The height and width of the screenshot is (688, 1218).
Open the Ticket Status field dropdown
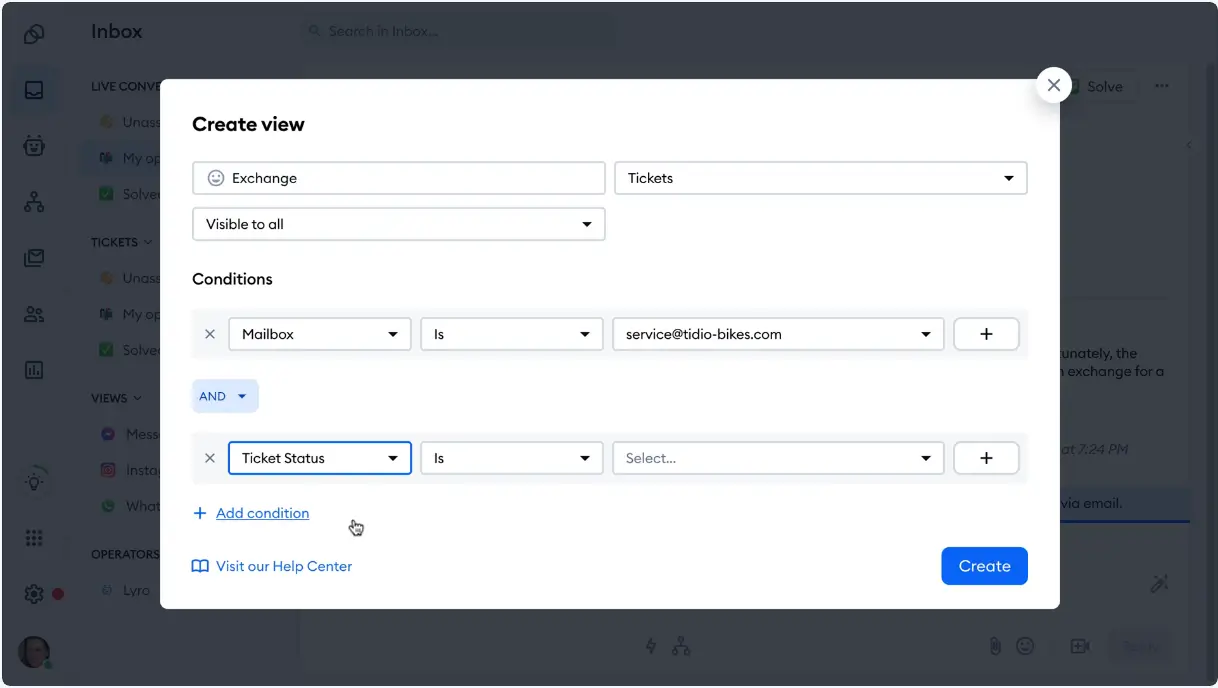click(x=320, y=458)
